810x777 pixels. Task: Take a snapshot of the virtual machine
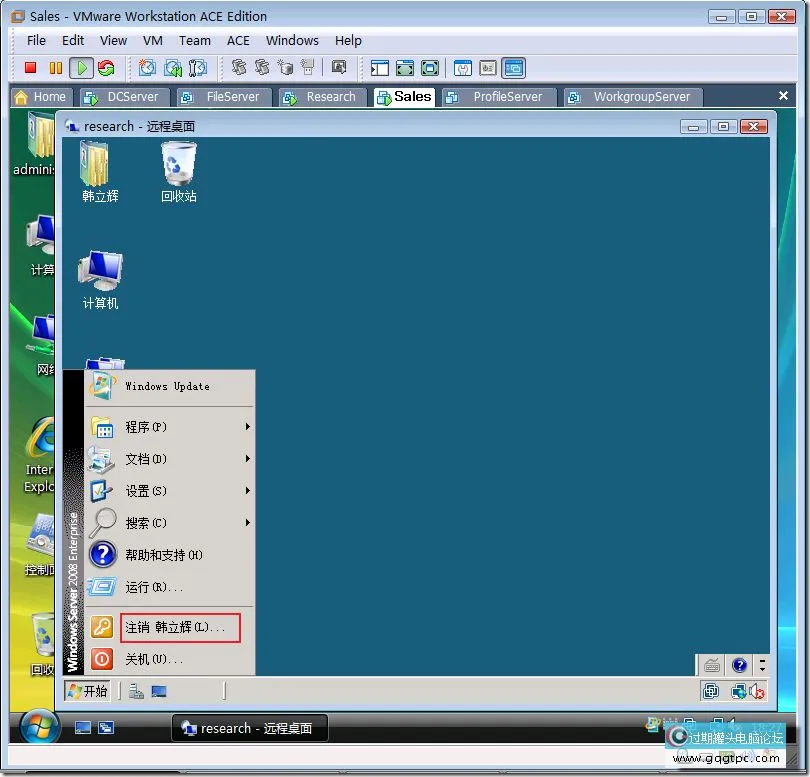[x=147, y=68]
